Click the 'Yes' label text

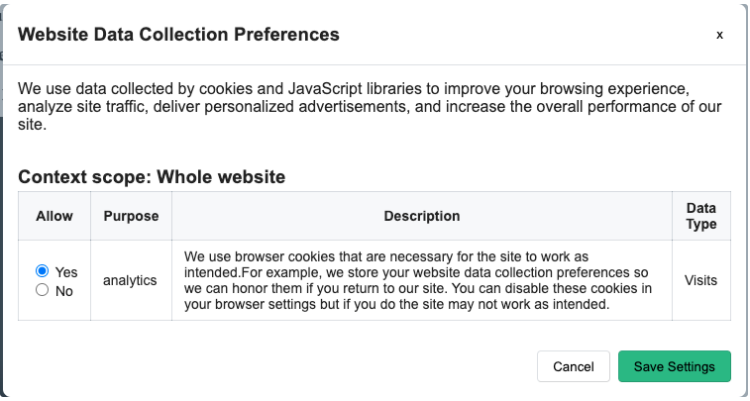66,271
